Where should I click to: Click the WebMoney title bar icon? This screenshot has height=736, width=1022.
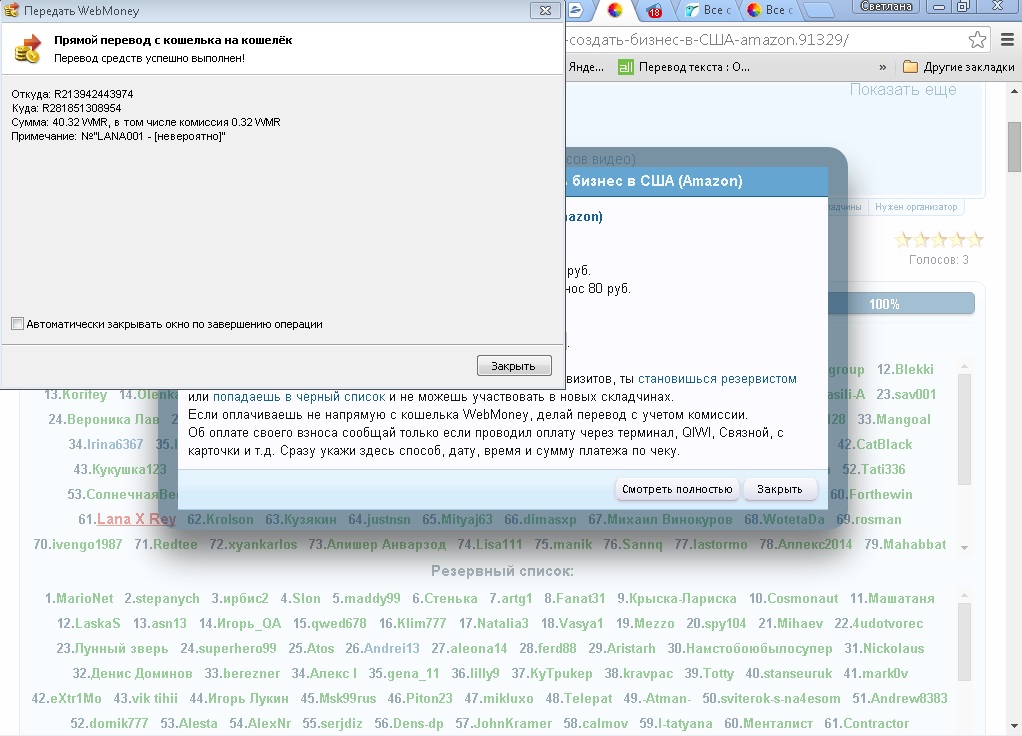[11, 10]
